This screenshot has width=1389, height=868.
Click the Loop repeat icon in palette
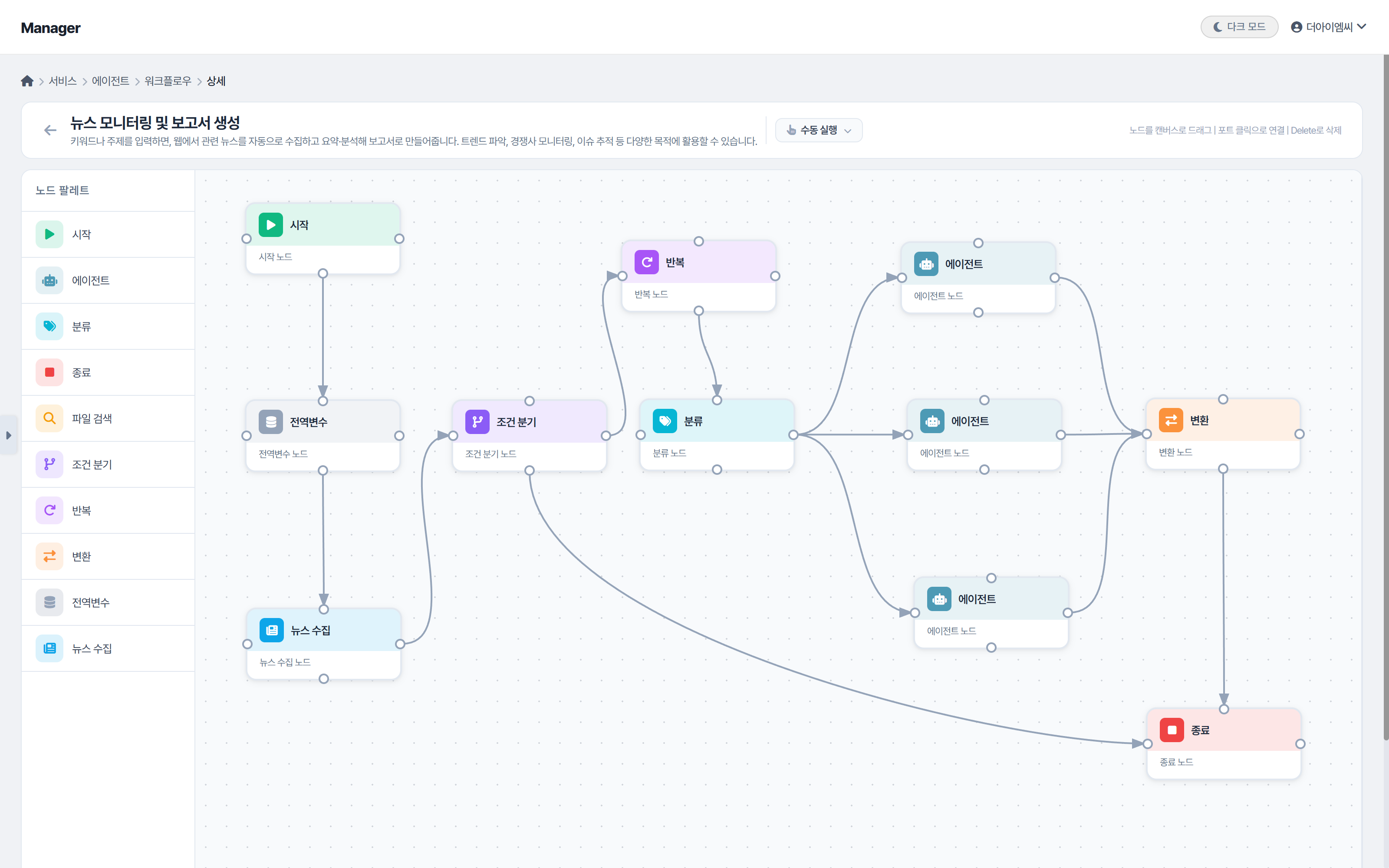click(49, 510)
